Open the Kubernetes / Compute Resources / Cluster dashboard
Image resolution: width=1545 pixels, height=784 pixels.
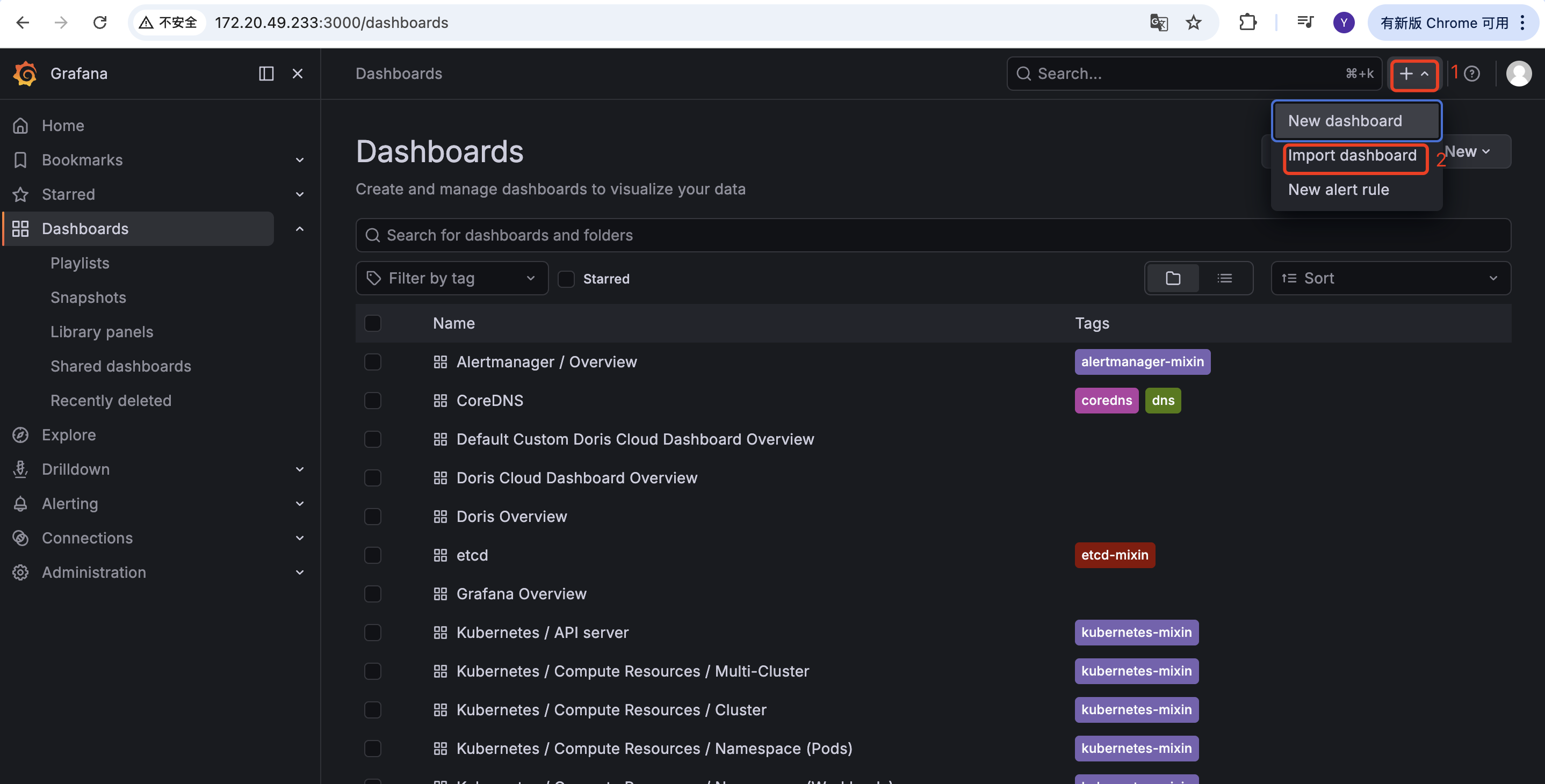coord(611,710)
